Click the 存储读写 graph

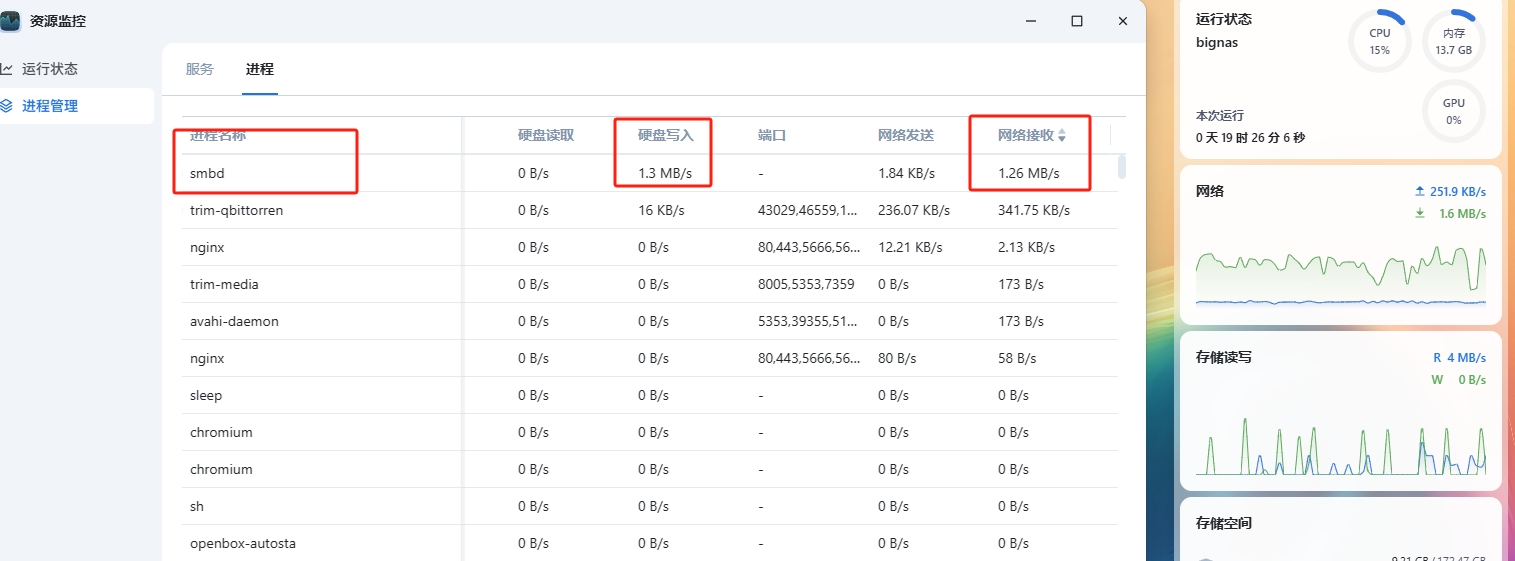[1341, 445]
